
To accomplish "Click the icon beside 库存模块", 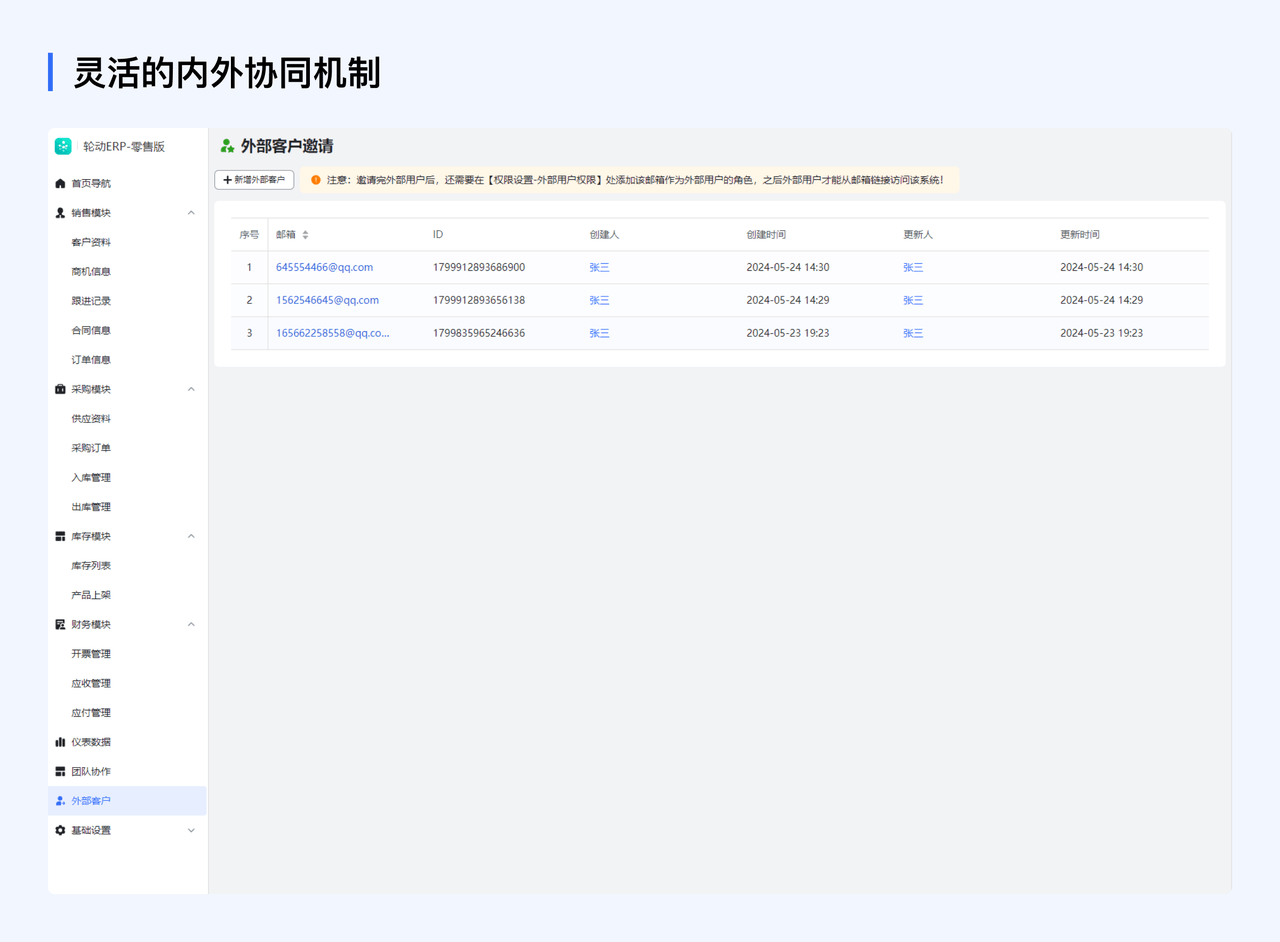I will (60, 536).
